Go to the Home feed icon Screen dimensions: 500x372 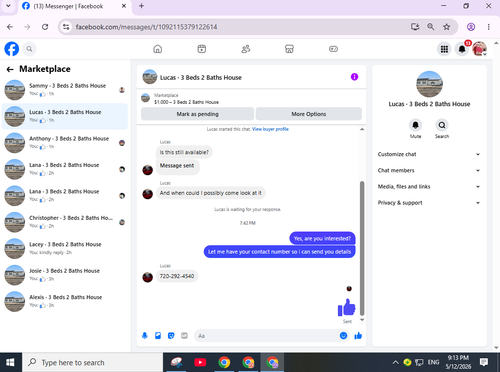click(x=158, y=49)
